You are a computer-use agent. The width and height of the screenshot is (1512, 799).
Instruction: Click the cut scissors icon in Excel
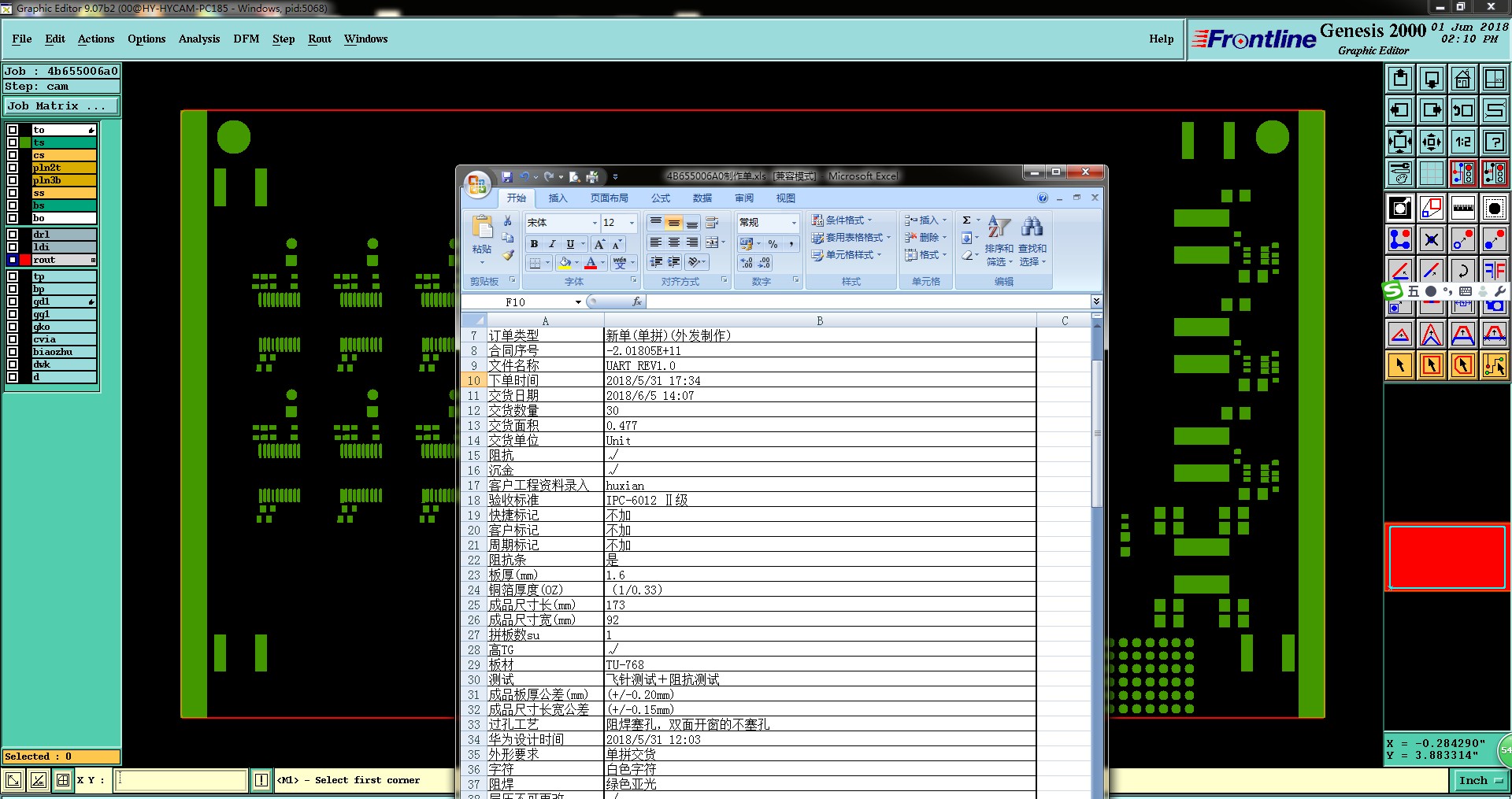coord(508,221)
